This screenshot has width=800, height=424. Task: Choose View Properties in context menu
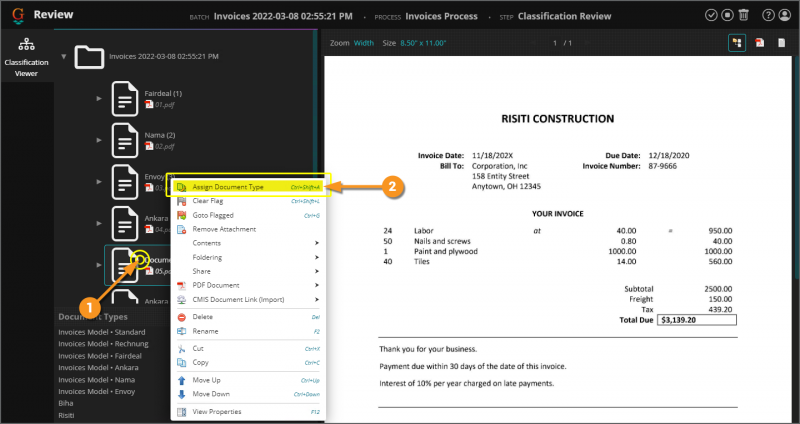249,412
